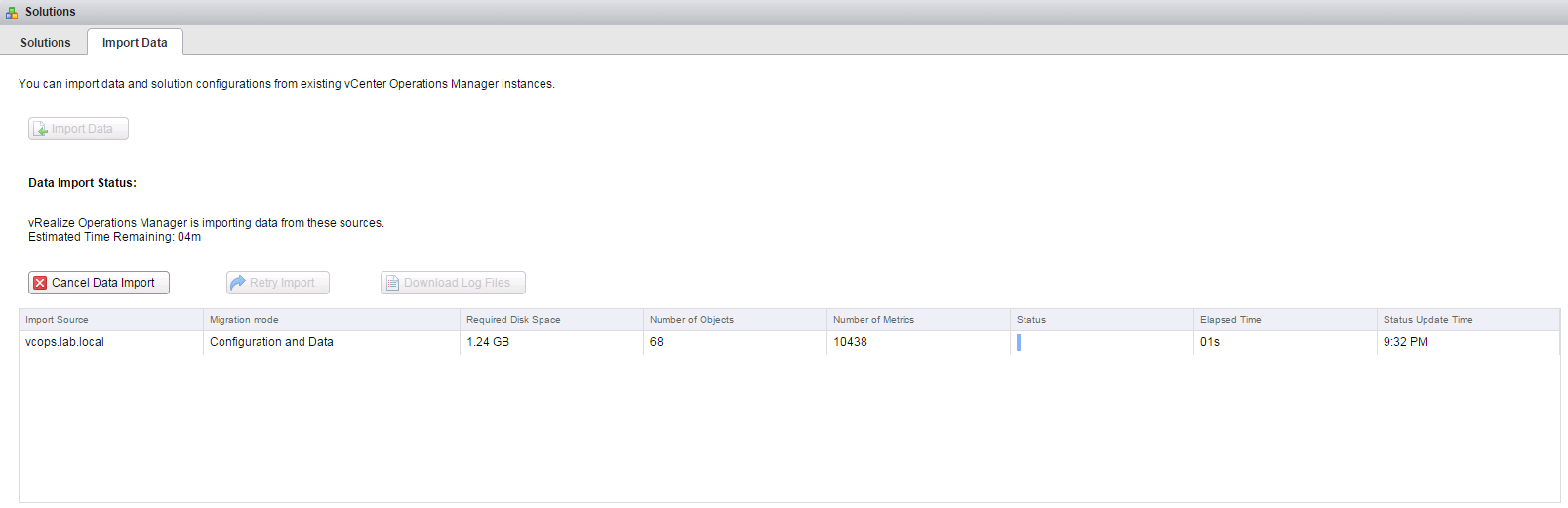Click the 10438 metrics value
Screen dimensions: 1568x508
[850, 342]
